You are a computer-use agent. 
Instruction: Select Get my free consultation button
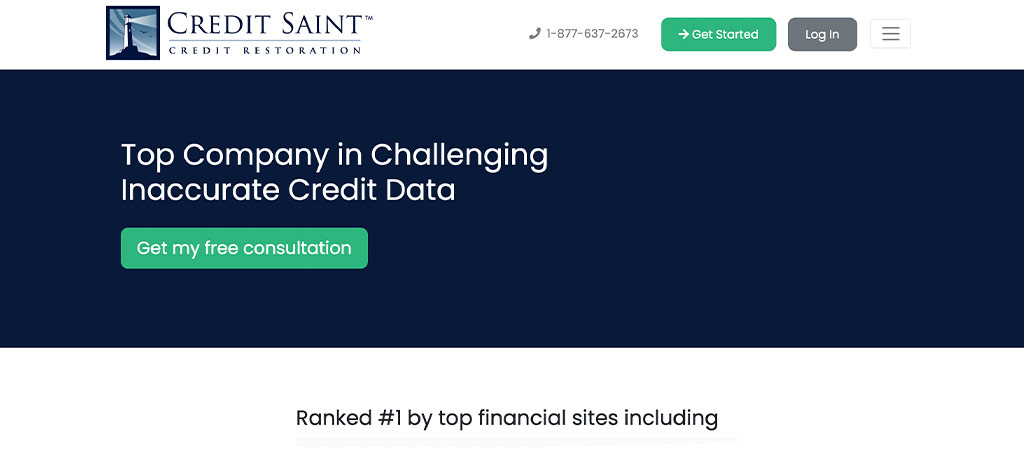coord(244,248)
